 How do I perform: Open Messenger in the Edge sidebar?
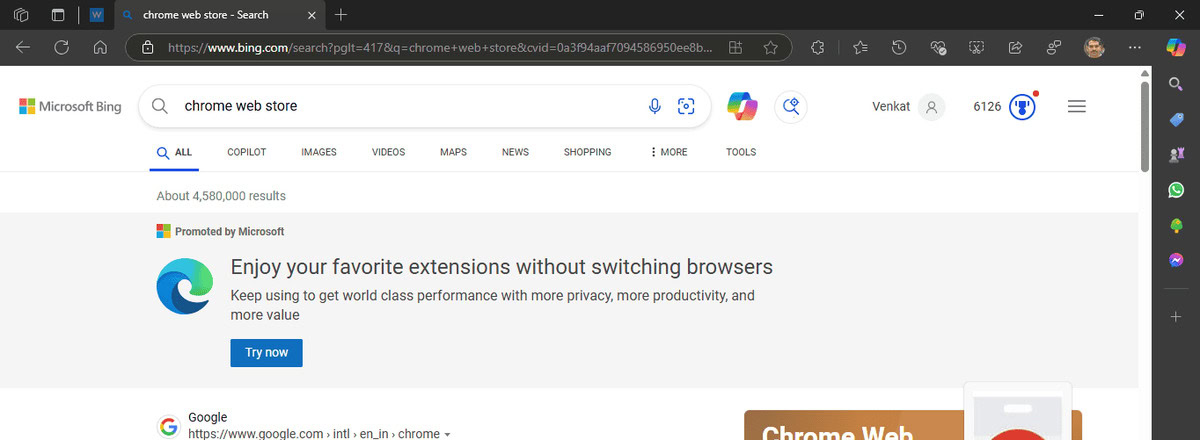pos(1176,259)
